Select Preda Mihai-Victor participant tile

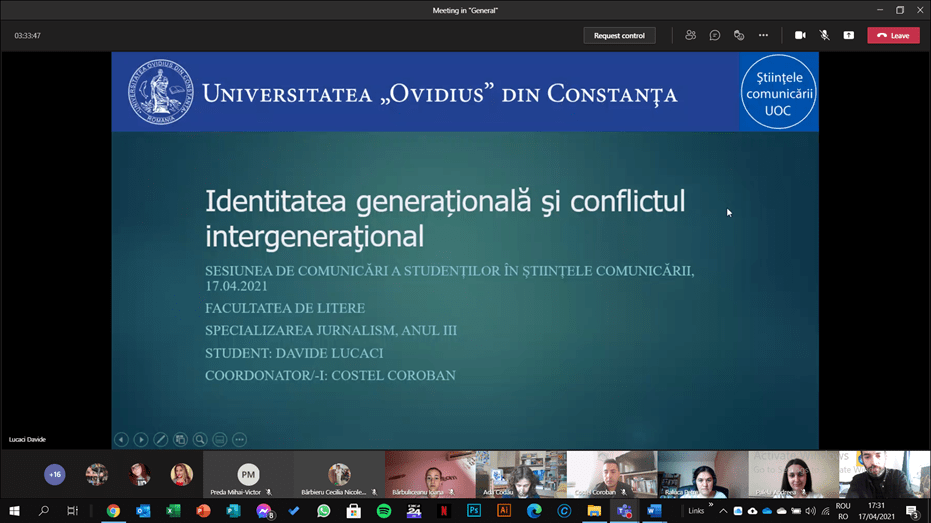[248, 475]
